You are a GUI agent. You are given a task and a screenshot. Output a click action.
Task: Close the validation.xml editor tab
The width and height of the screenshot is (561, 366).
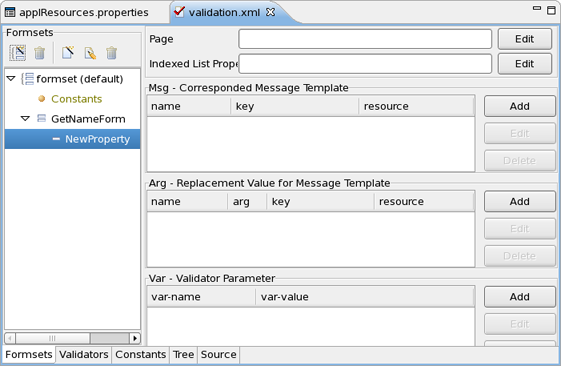(270, 12)
